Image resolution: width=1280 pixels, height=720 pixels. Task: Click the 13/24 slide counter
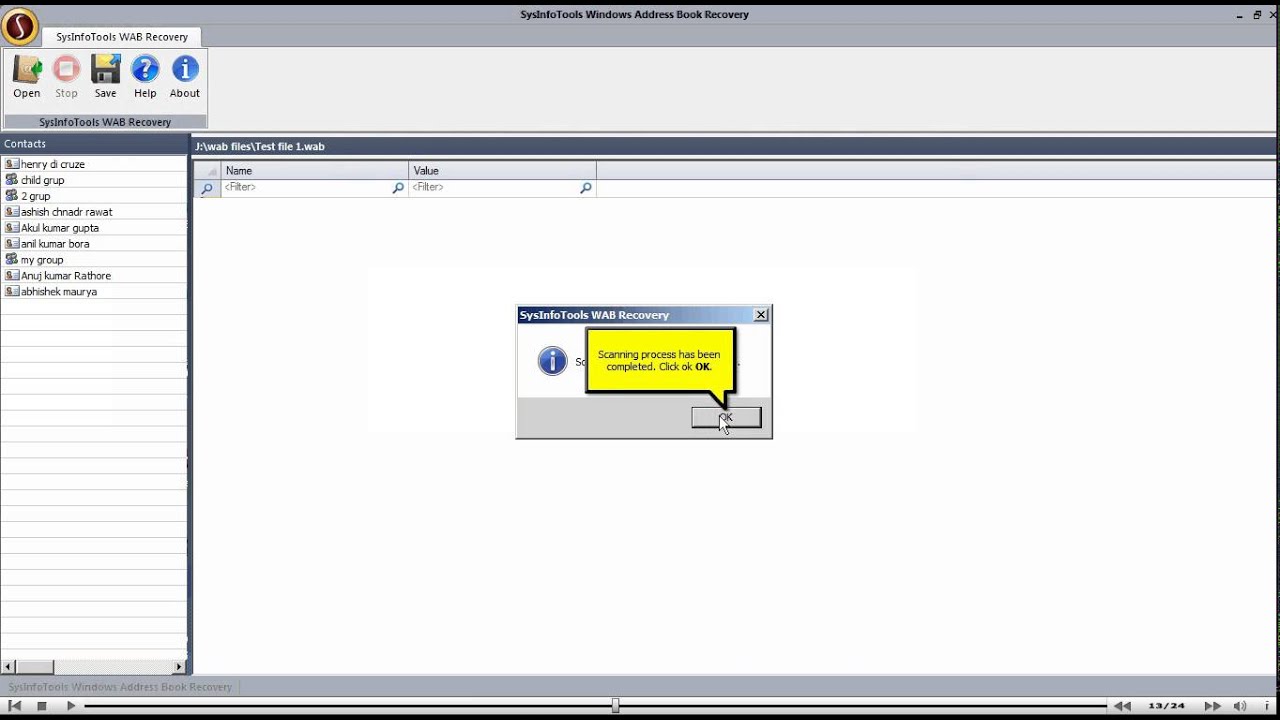[1166, 706]
